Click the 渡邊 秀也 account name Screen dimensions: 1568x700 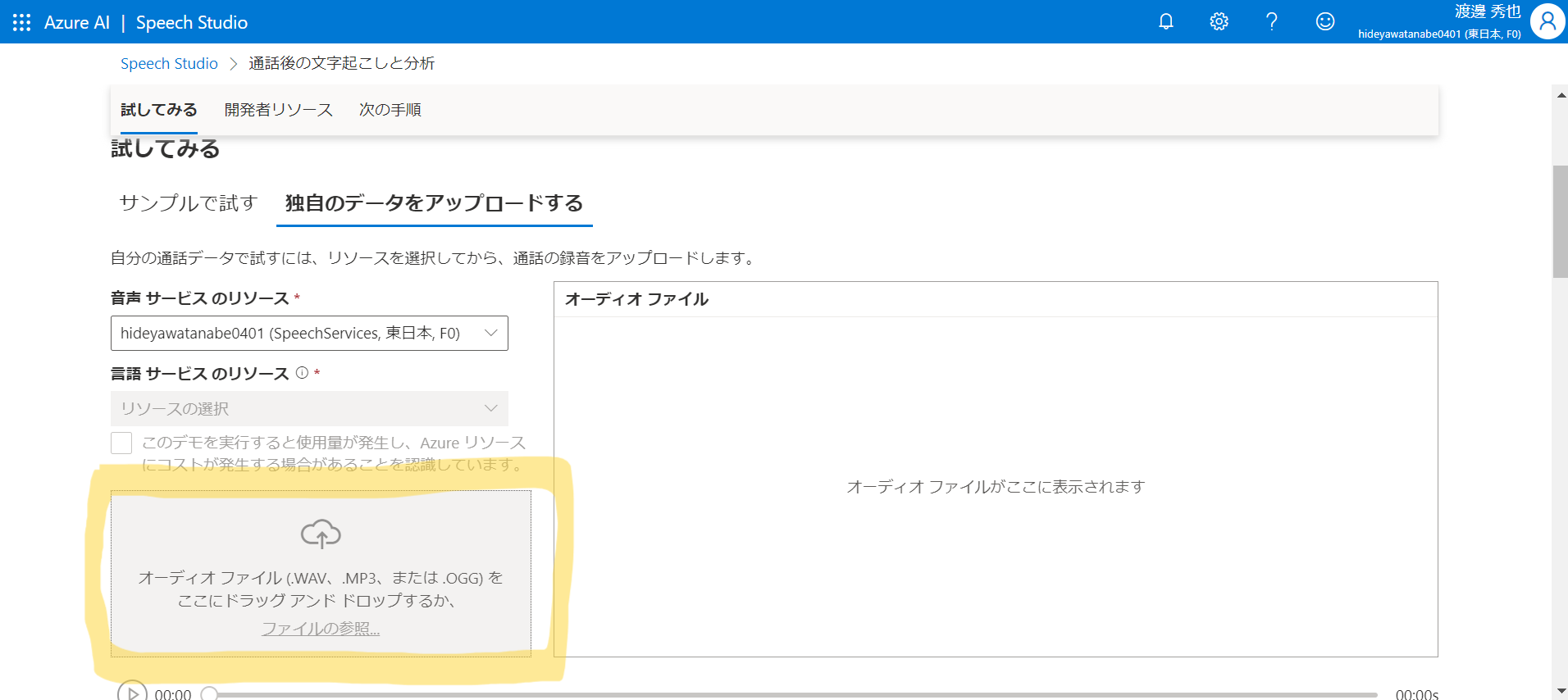pos(1488,11)
